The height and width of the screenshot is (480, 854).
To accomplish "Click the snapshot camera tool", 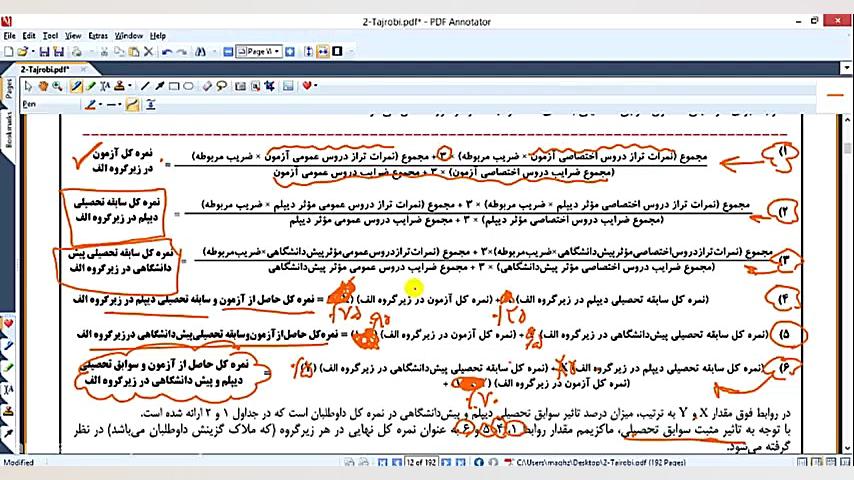I will pos(240,86).
